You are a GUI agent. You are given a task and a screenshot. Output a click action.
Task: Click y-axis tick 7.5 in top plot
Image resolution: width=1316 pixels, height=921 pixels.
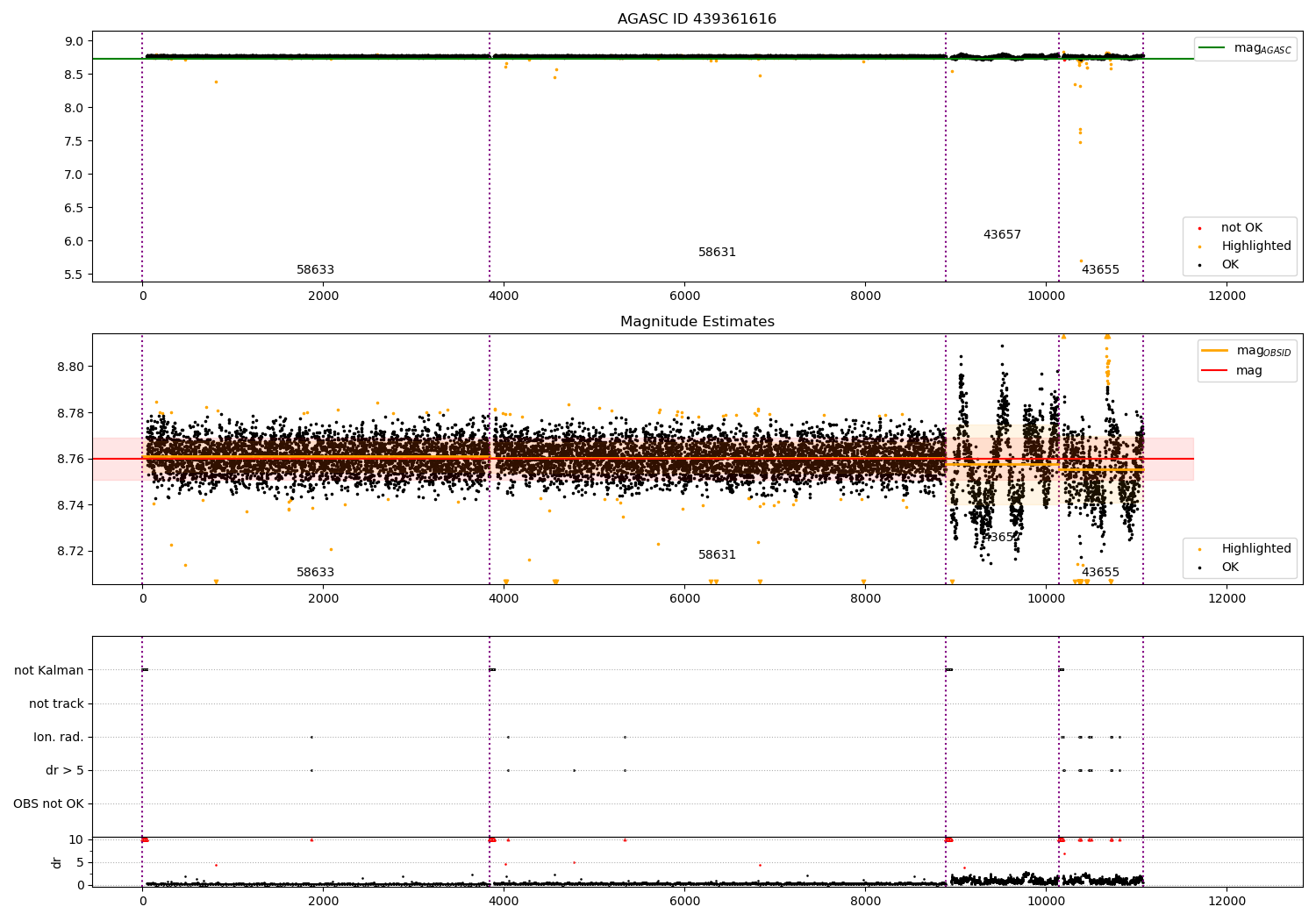pos(75,141)
